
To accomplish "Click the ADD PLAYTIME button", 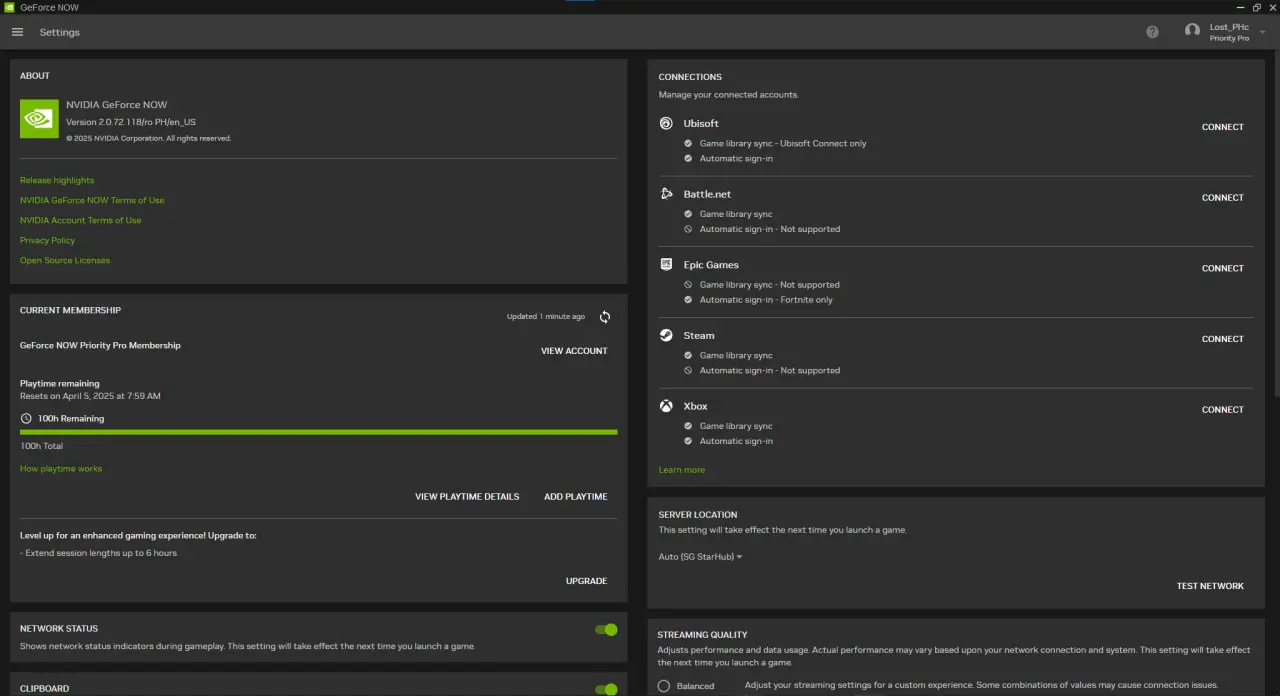I will [x=575, y=497].
